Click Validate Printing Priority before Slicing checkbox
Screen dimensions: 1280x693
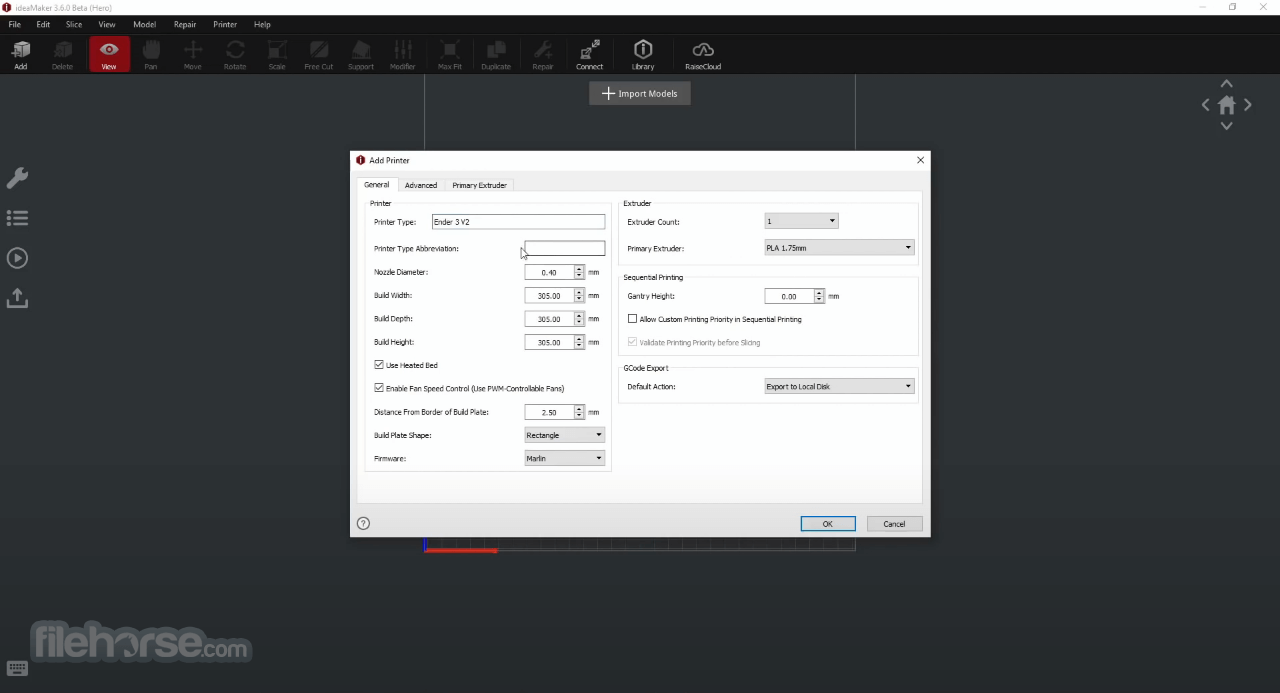(632, 342)
